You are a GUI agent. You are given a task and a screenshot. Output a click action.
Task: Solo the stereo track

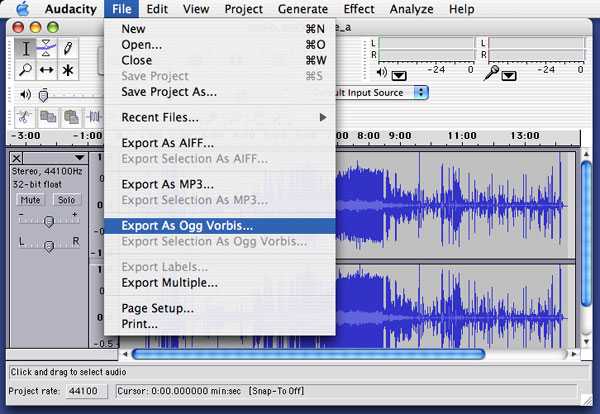(66, 200)
